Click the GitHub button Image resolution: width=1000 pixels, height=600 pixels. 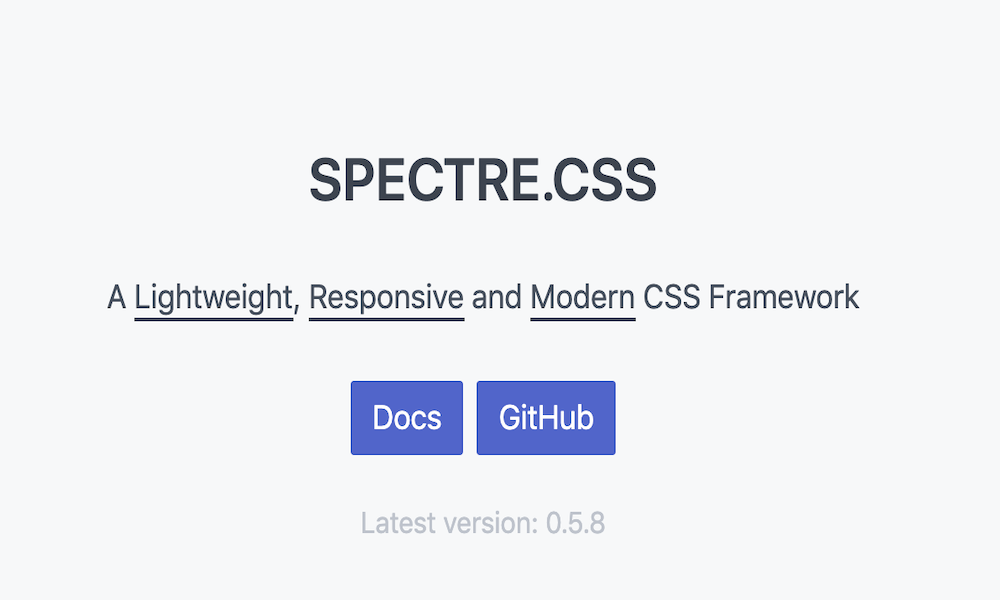pyautogui.click(x=546, y=418)
